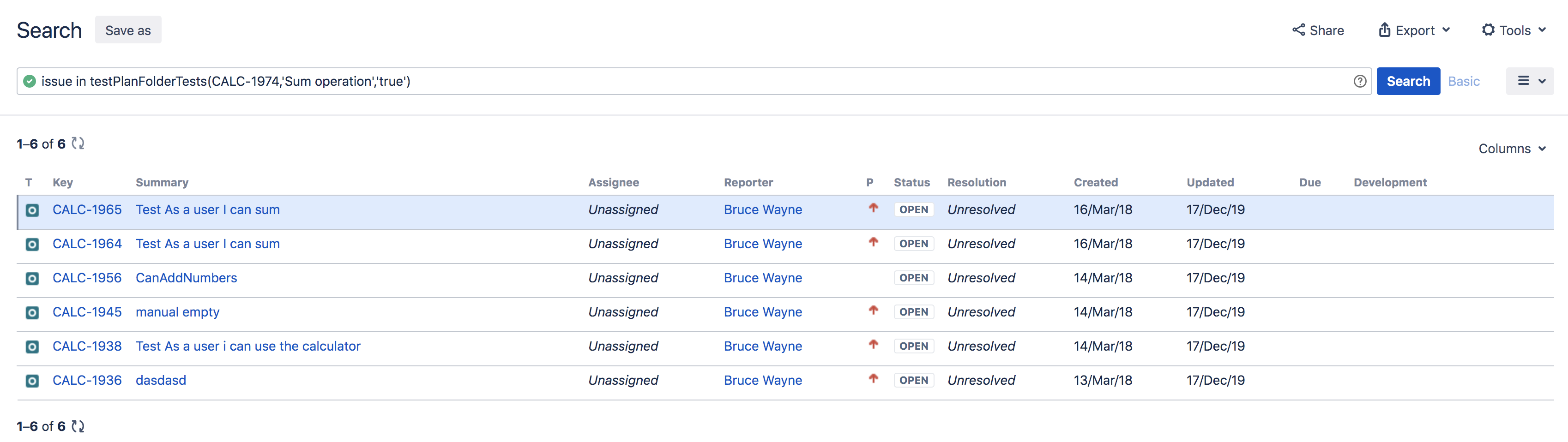Open issue key CALC-1945

click(87, 312)
